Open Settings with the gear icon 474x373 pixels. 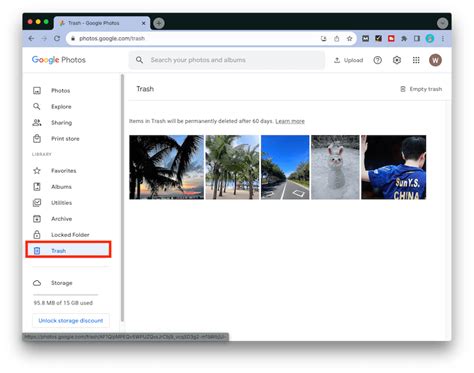397,60
